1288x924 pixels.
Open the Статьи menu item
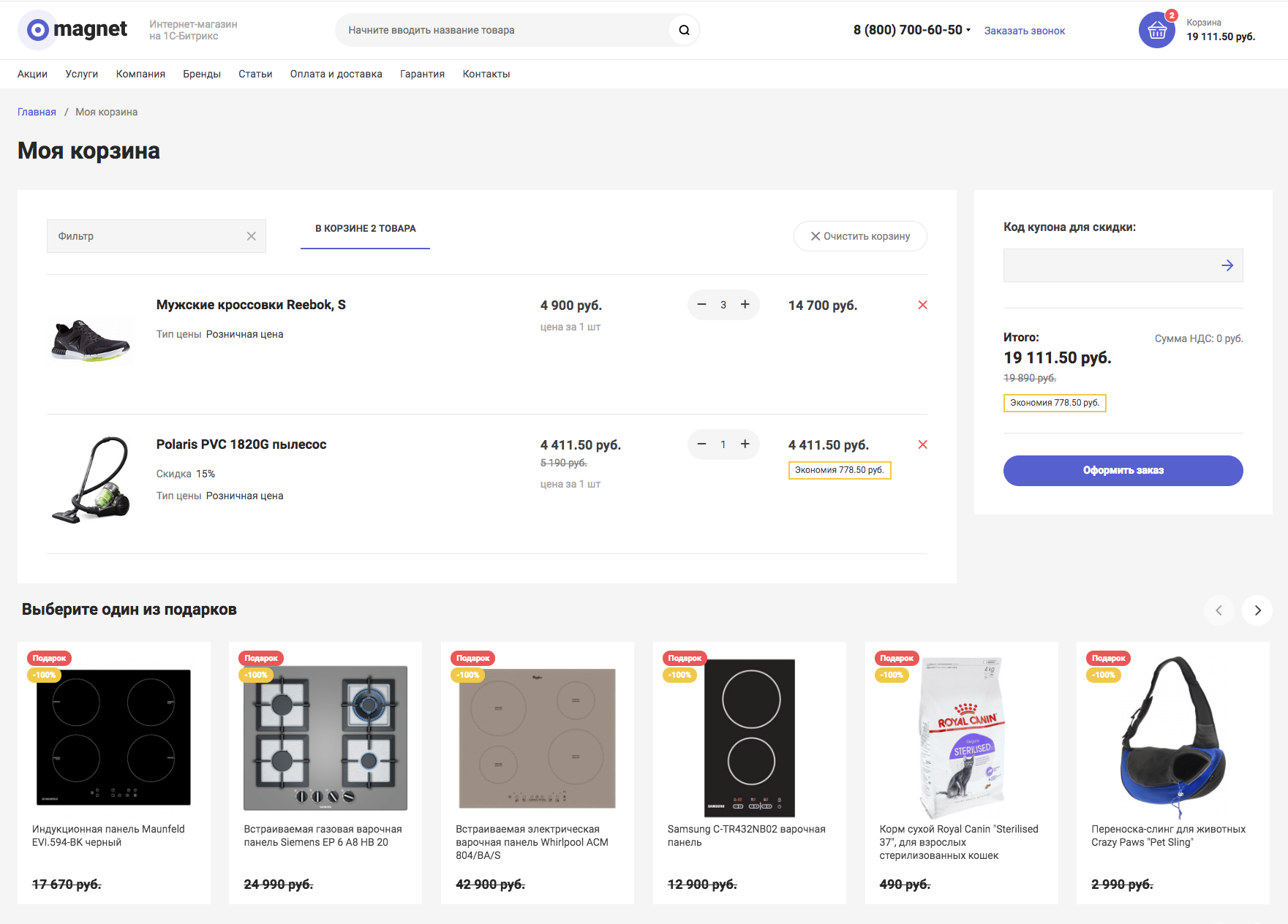tap(255, 74)
